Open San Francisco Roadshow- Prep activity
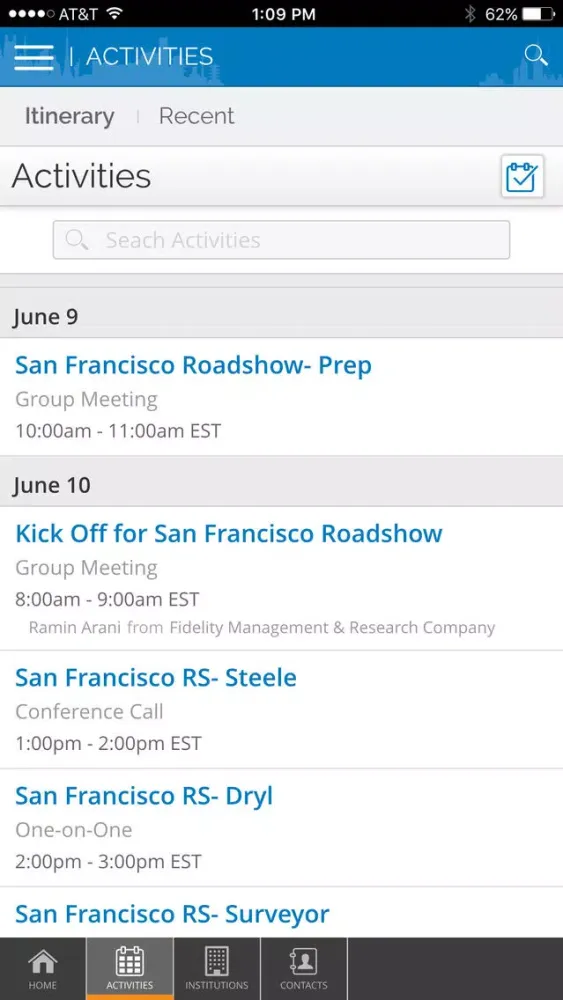 pyautogui.click(x=281, y=397)
